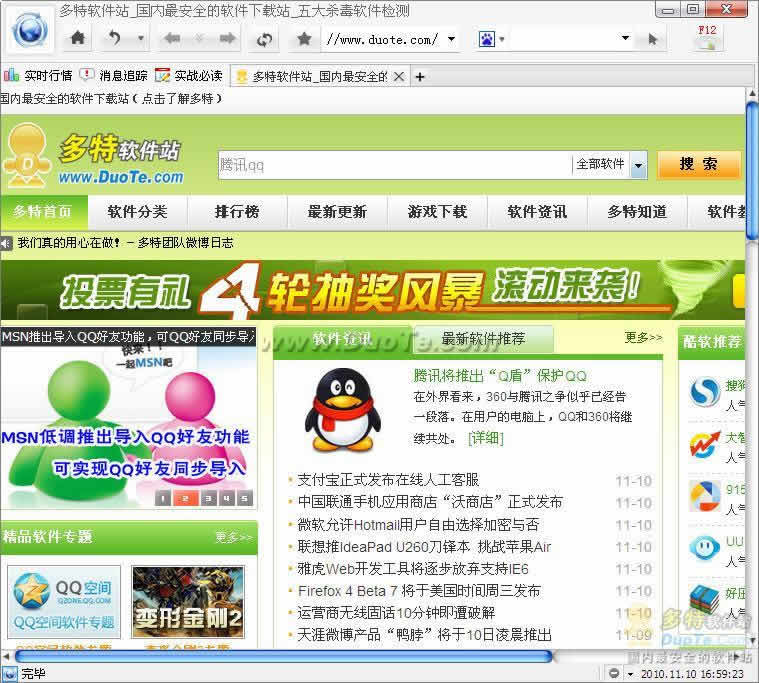The image size is (759, 683).
Task: Click the QQ penguin news image
Action: tap(343, 410)
